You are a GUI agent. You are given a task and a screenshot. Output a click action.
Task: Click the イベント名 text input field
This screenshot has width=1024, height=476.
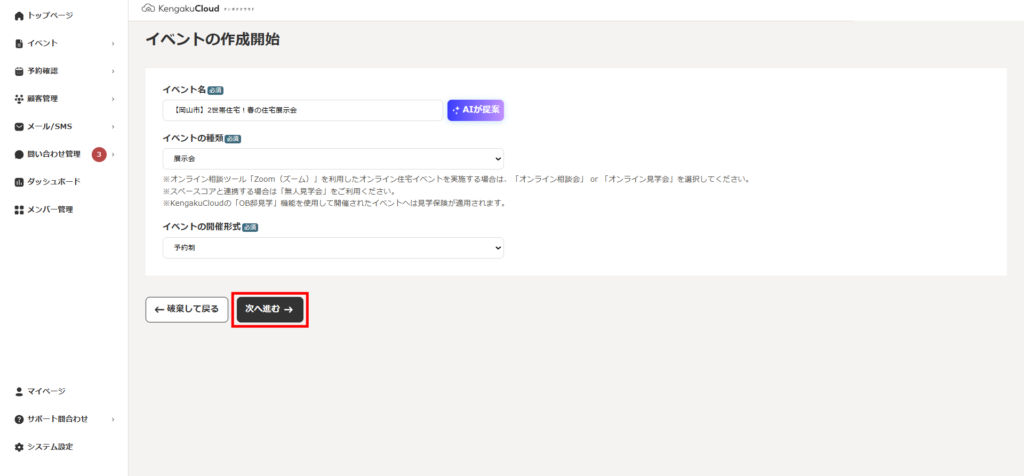(x=302, y=110)
